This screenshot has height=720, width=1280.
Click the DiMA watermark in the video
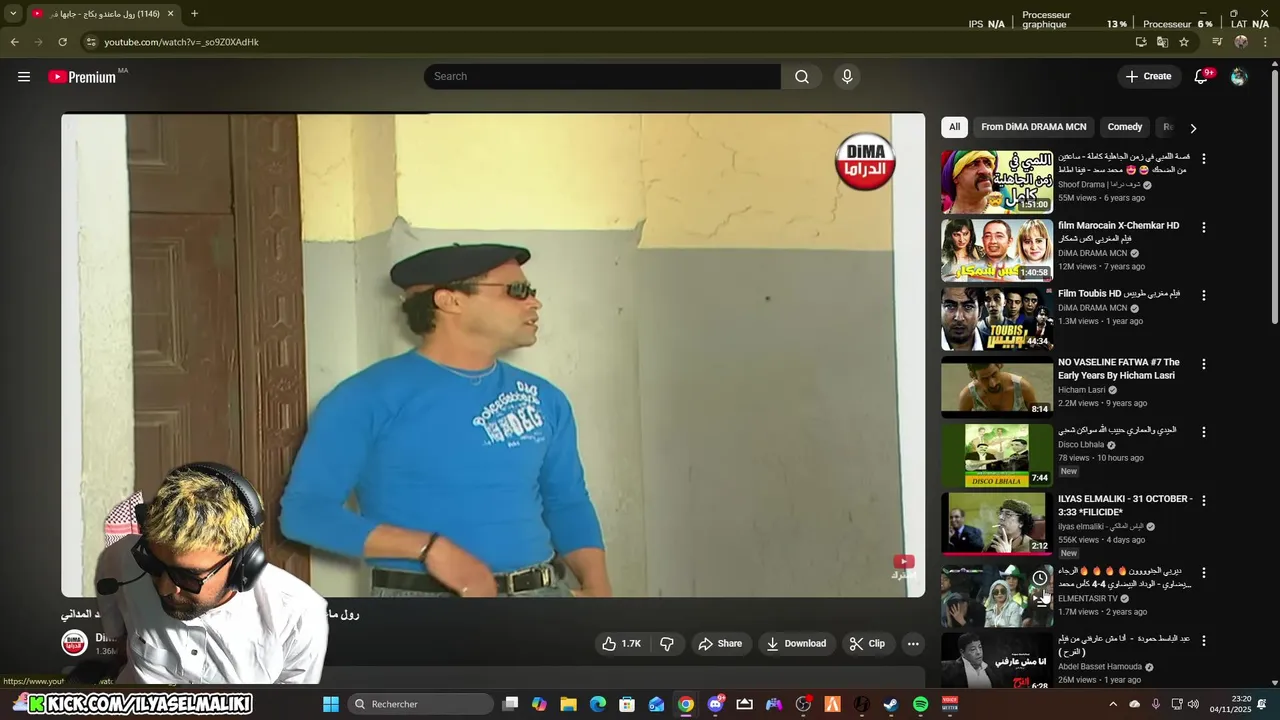pyautogui.click(x=865, y=160)
